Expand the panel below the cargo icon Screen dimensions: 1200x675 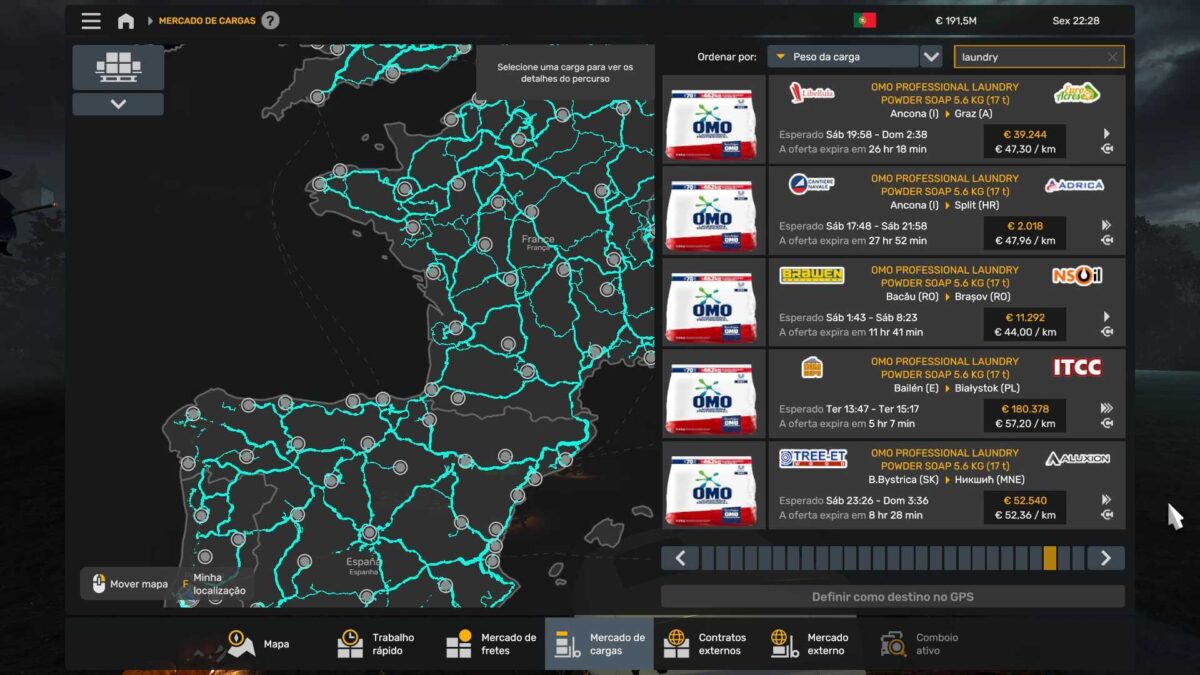[x=118, y=104]
